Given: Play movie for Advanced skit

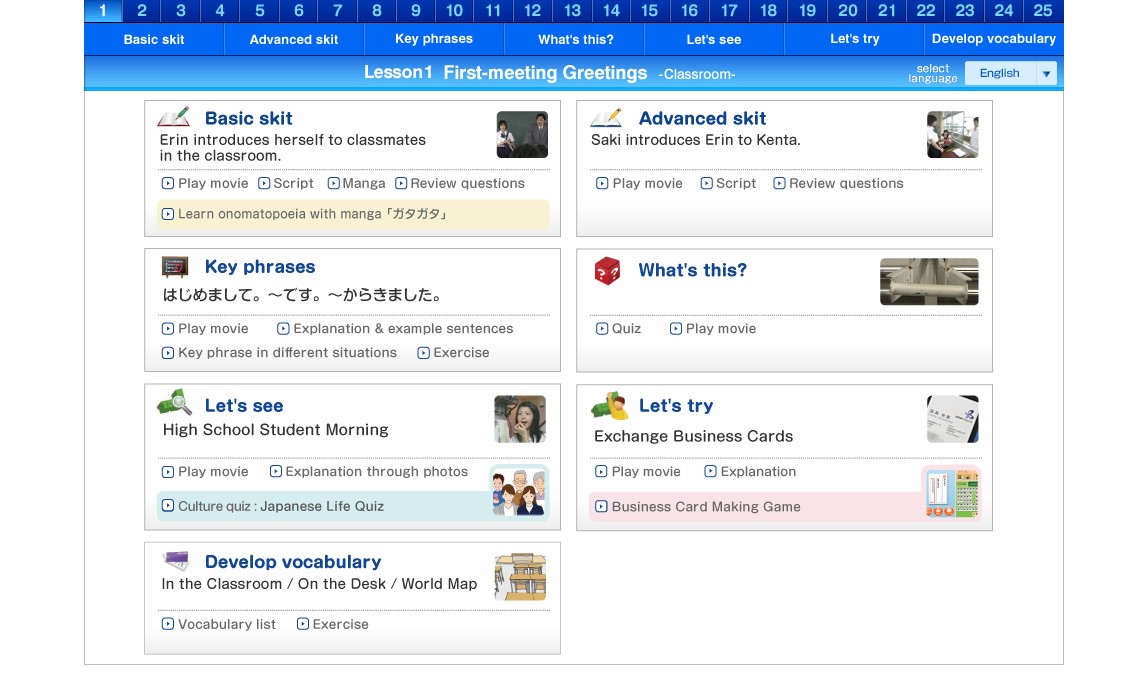Looking at the screenshot, I should coord(639,183).
